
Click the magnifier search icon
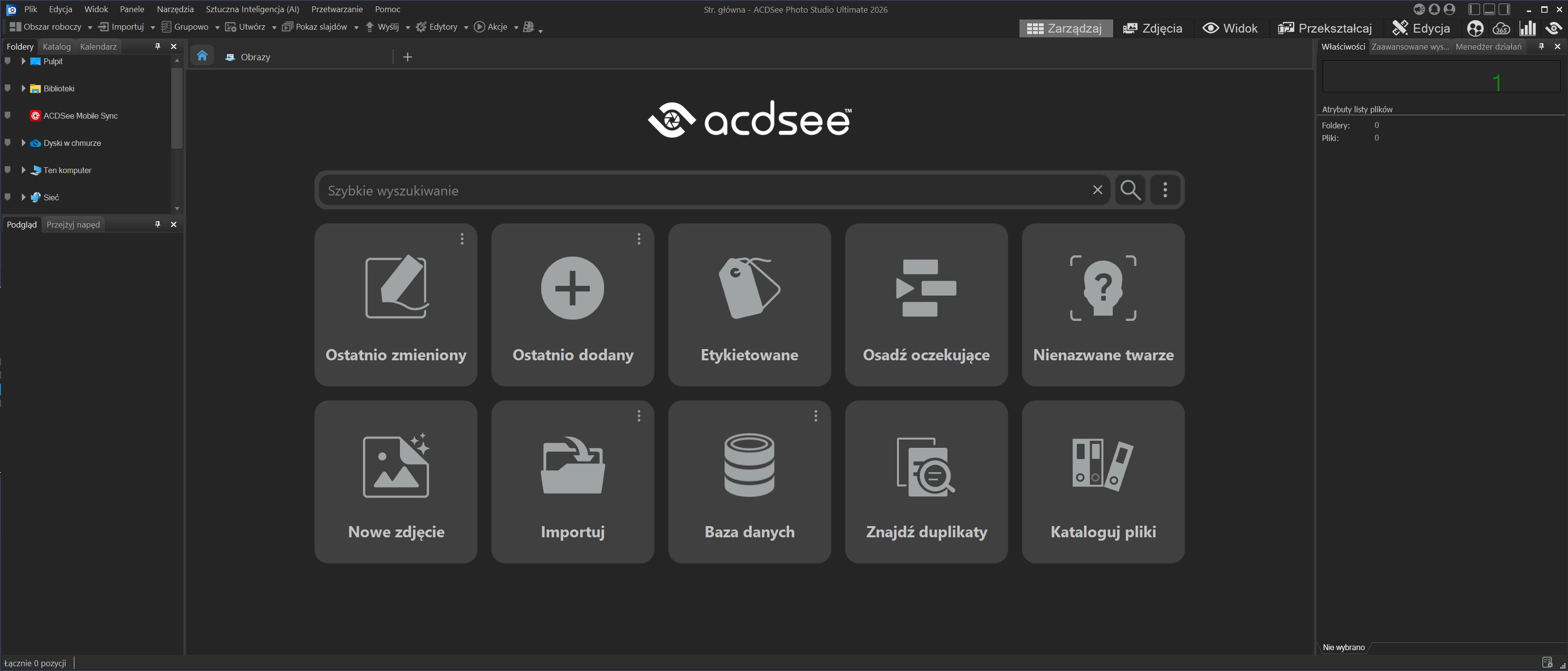[1130, 190]
